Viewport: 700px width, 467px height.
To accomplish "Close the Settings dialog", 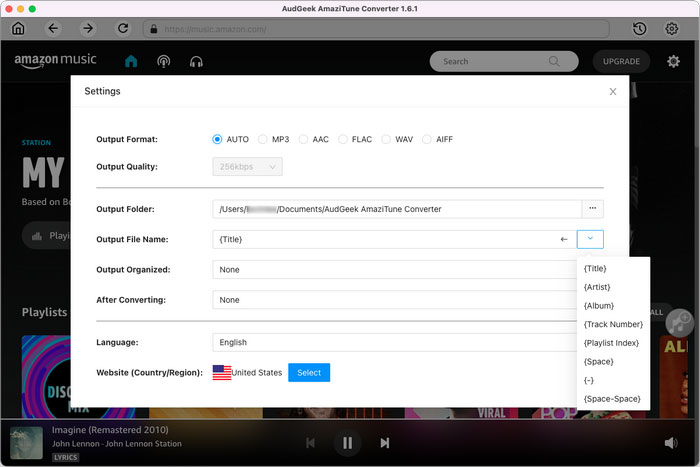I will pyautogui.click(x=612, y=92).
